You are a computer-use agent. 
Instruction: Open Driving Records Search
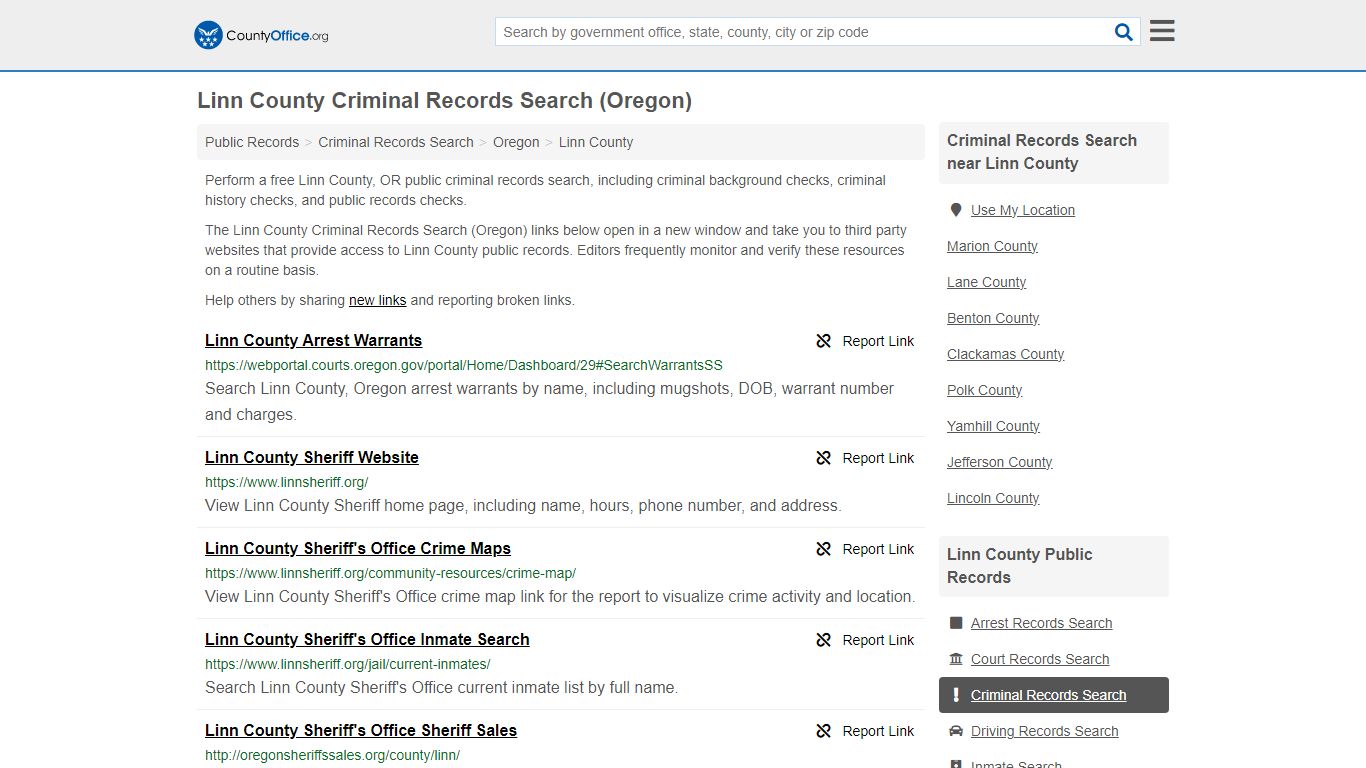click(1044, 731)
